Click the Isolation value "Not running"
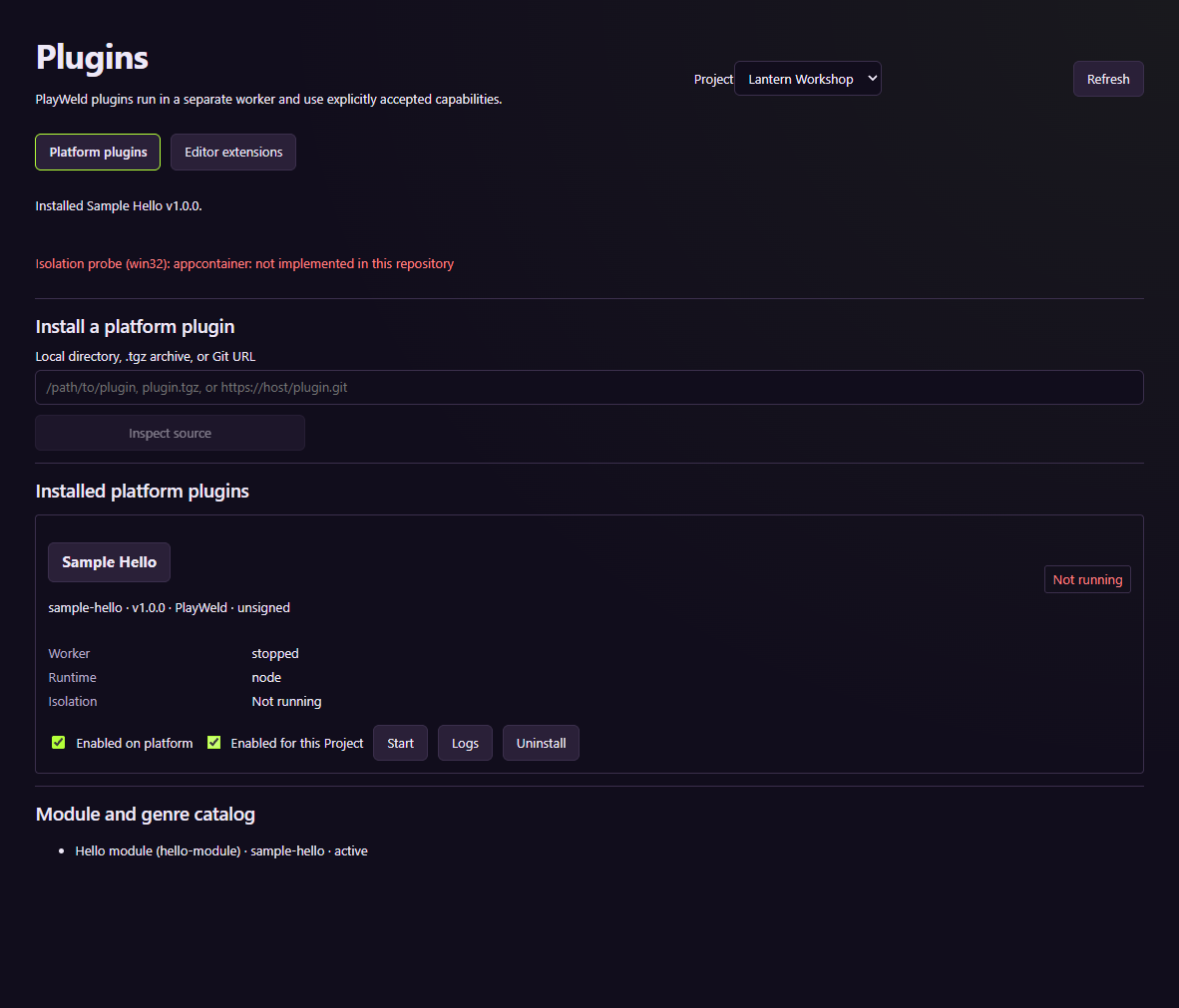The width and height of the screenshot is (1179, 1008). (286, 701)
